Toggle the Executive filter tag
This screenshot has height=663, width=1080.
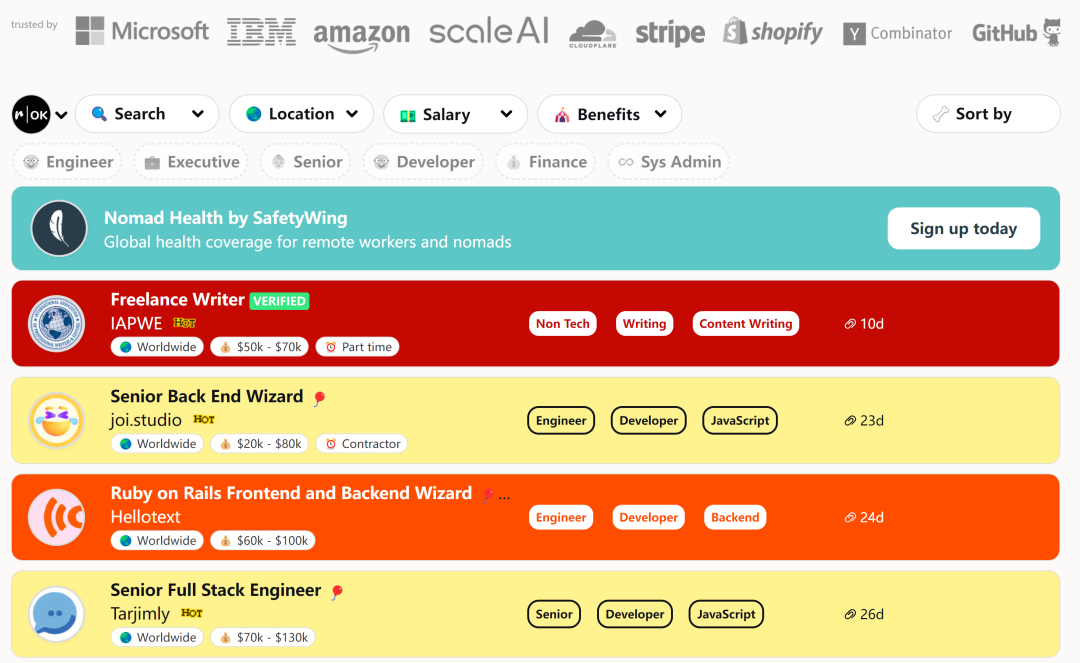pyautogui.click(x=191, y=162)
